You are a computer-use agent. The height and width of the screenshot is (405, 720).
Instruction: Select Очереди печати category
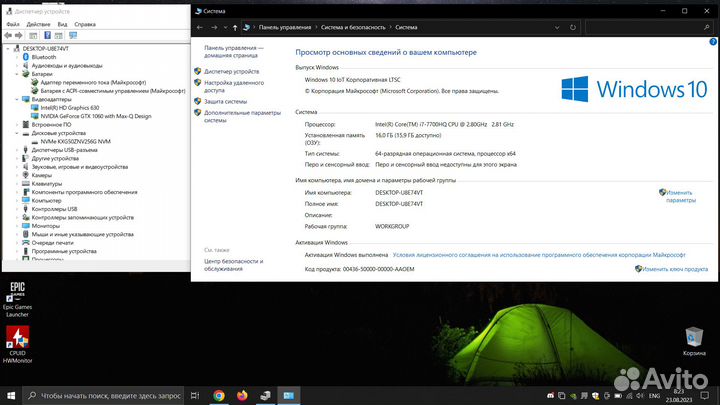tap(52, 243)
